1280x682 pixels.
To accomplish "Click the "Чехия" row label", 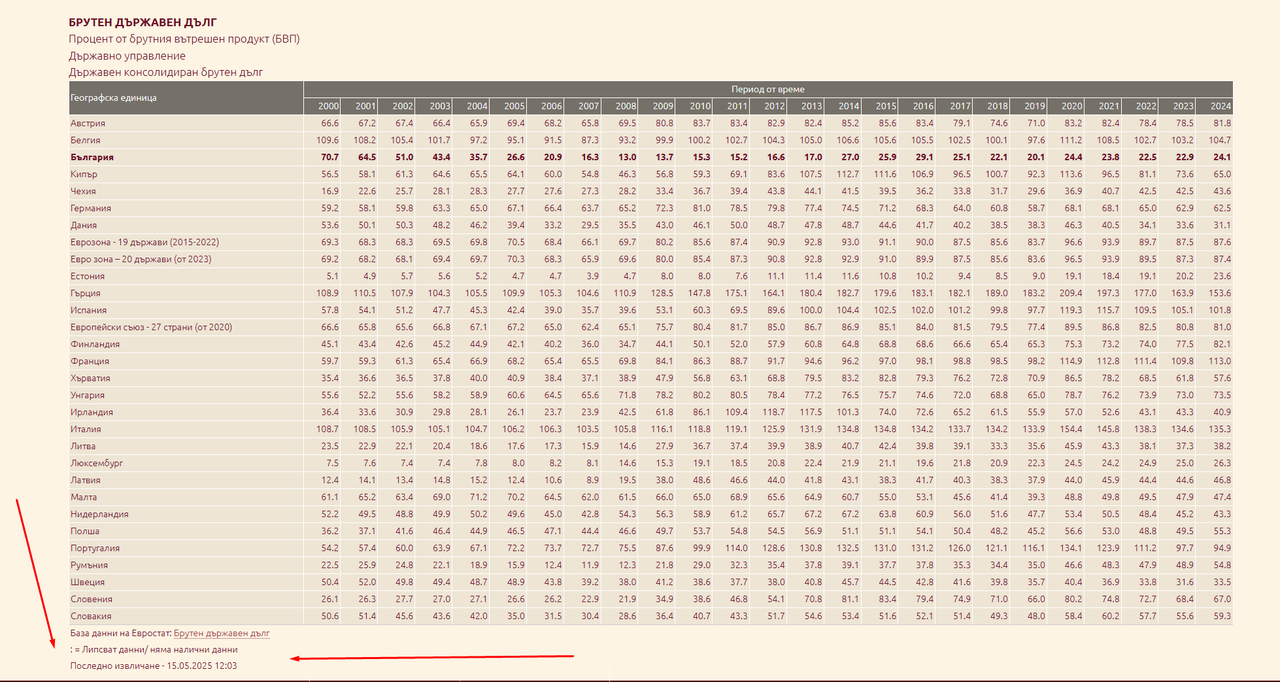I will point(84,191).
